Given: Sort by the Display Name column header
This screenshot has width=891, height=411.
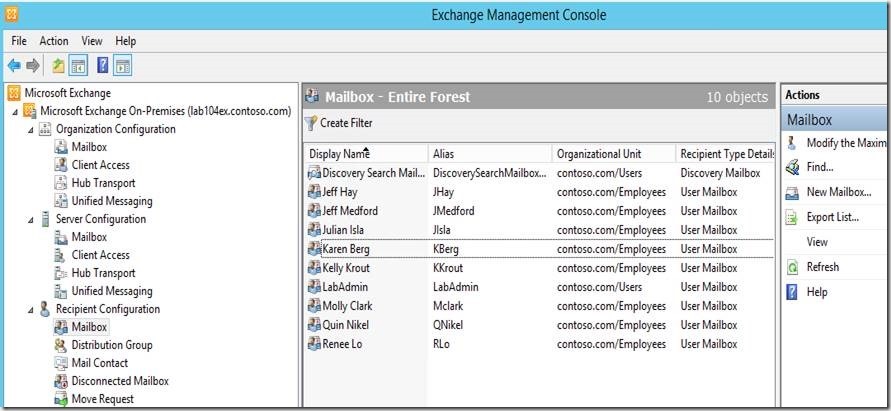Looking at the screenshot, I should tap(339, 154).
